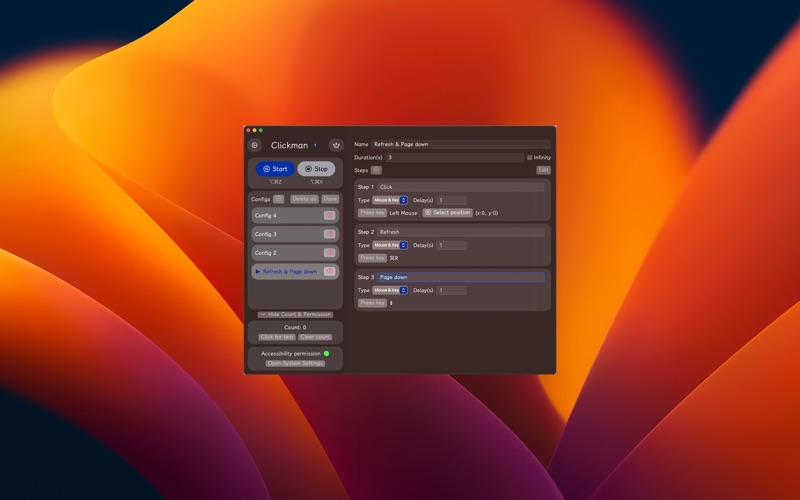800x500 pixels.
Task: Start the clicker with Start button
Action: pos(275,169)
